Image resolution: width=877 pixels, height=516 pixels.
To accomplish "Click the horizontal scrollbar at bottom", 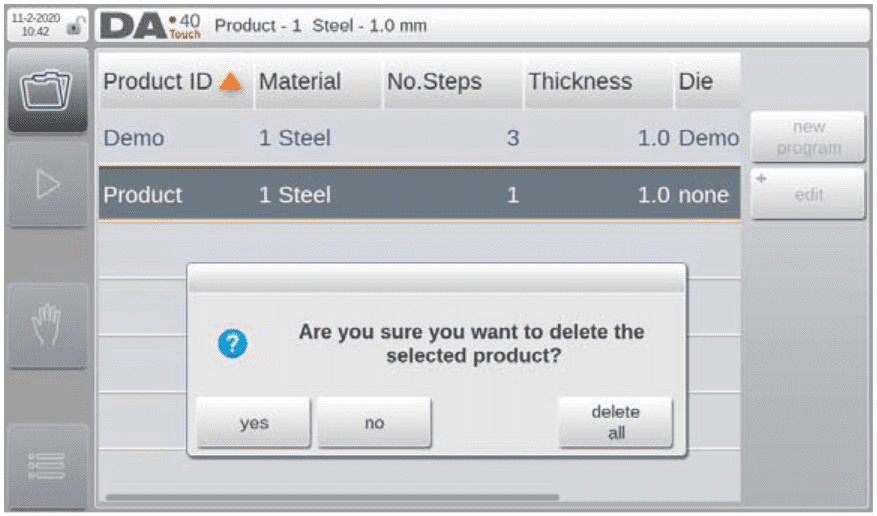I will pyautogui.click(x=332, y=496).
